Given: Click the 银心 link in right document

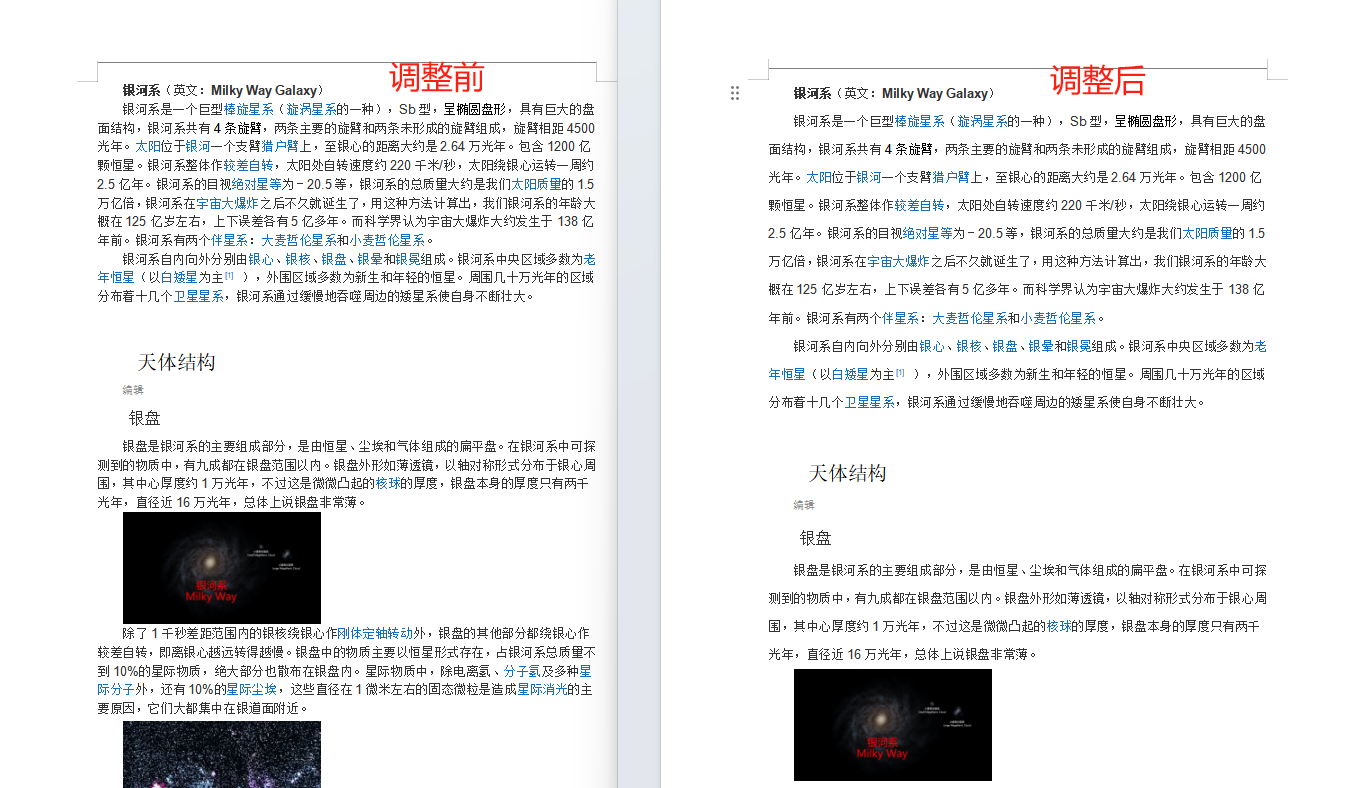Looking at the screenshot, I should tap(932, 346).
